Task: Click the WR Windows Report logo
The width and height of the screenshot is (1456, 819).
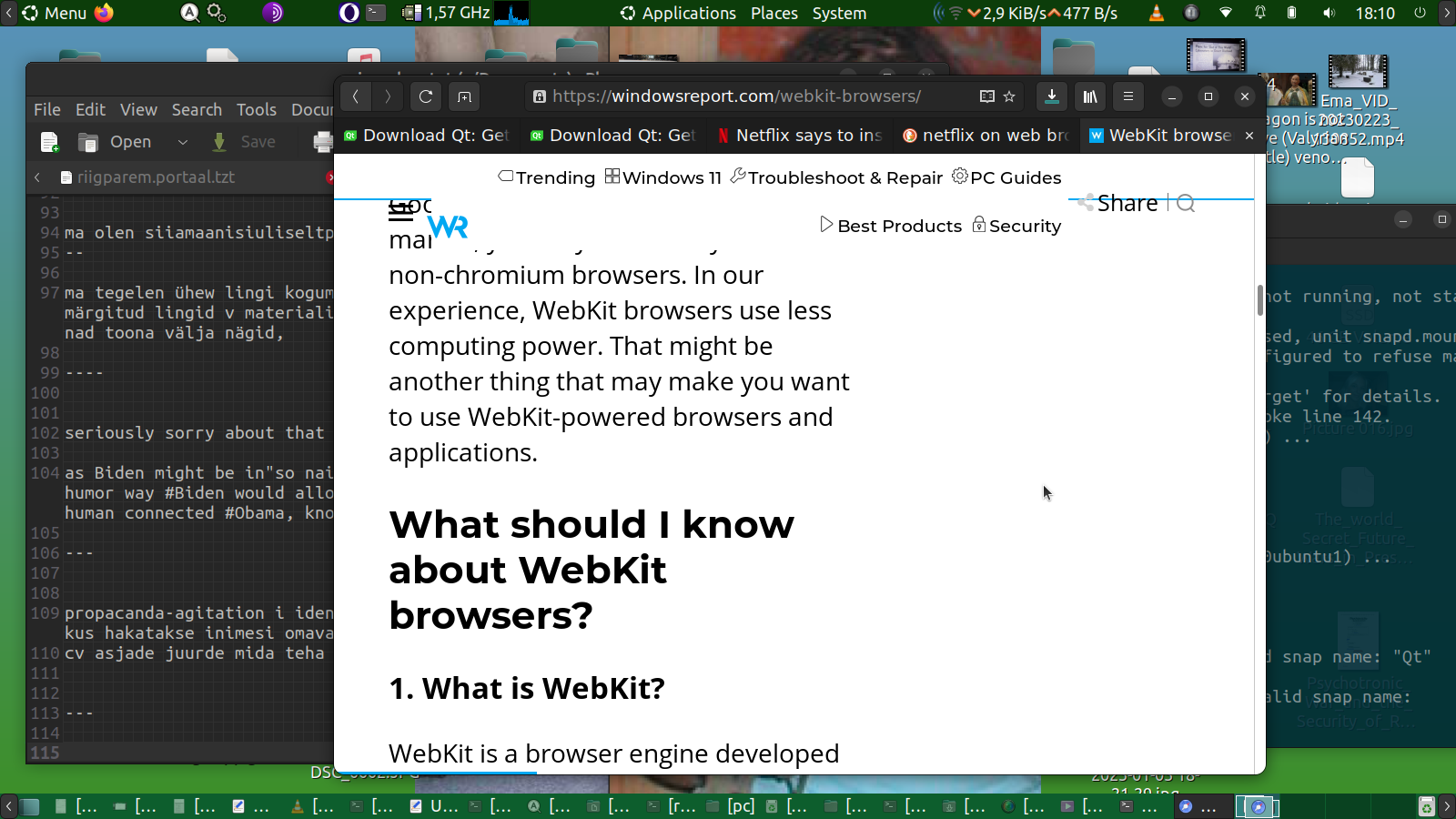Action: pyautogui.click(x=448, y=226)
